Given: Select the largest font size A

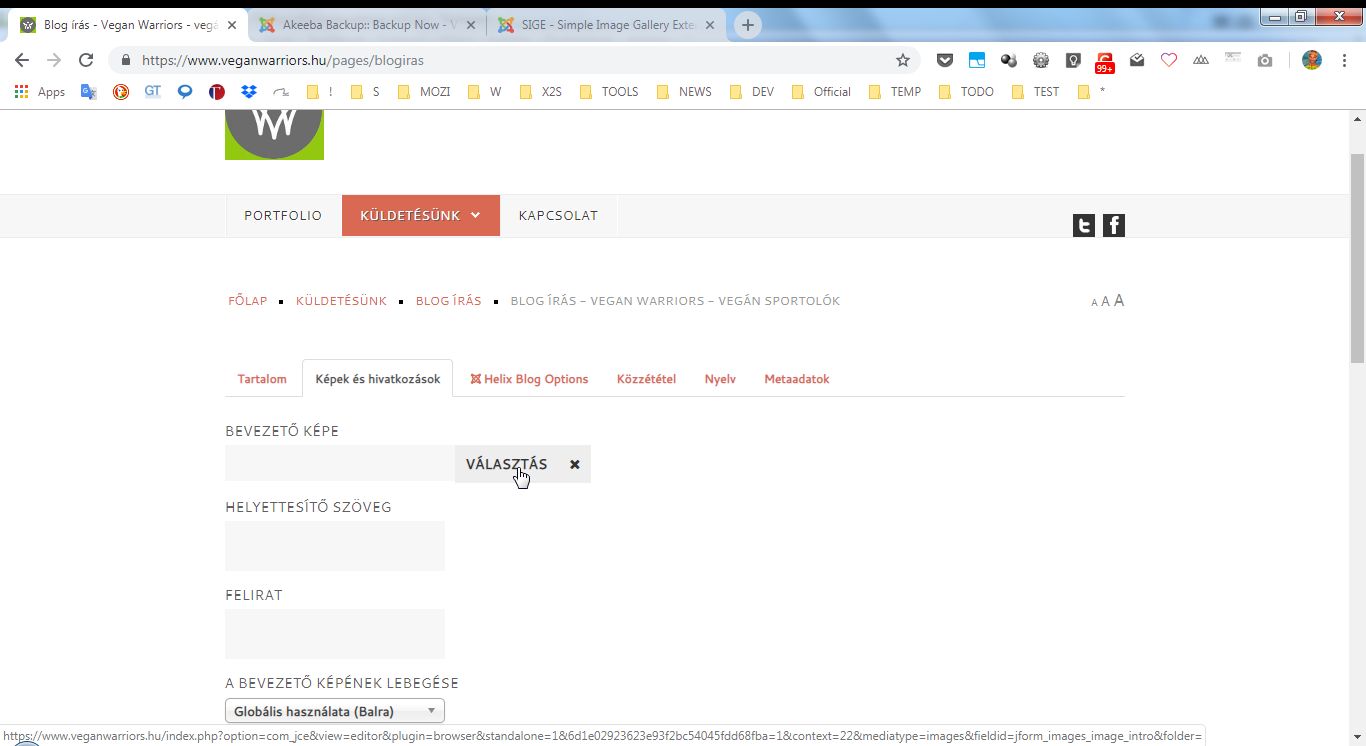Looking at the screenshot, I should (1119, 300).
